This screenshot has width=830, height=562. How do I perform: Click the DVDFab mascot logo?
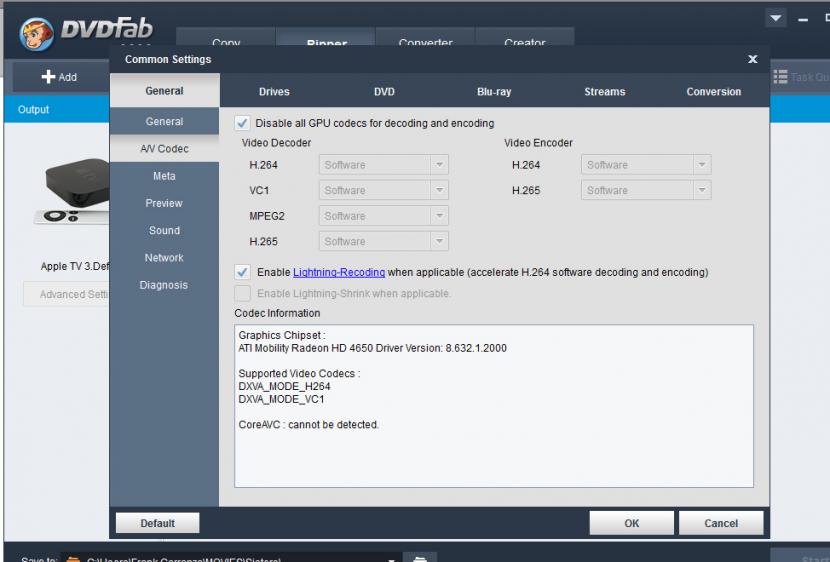pyautogui.click(x=35, y=38)
